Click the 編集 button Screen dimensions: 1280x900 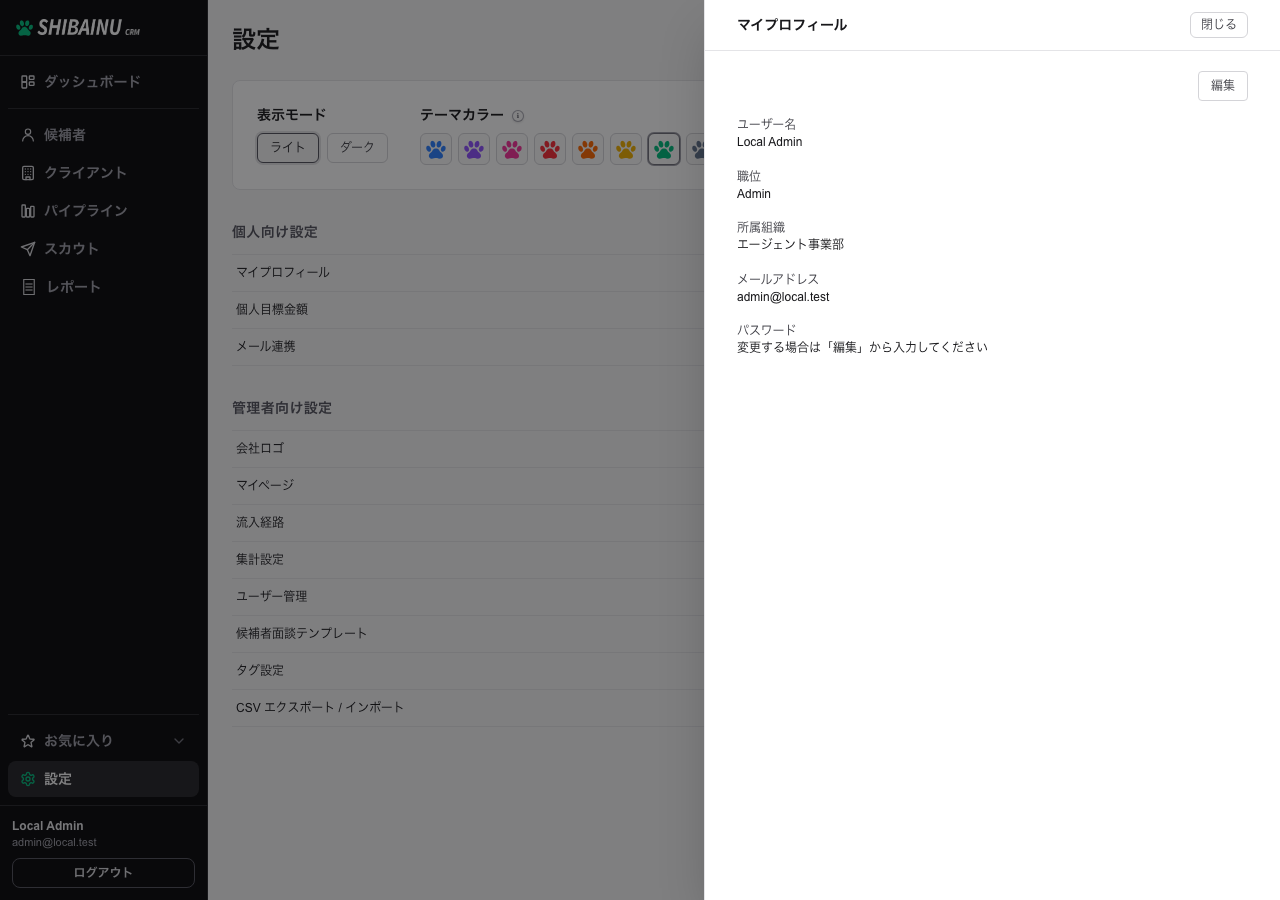pos(1223,86)
